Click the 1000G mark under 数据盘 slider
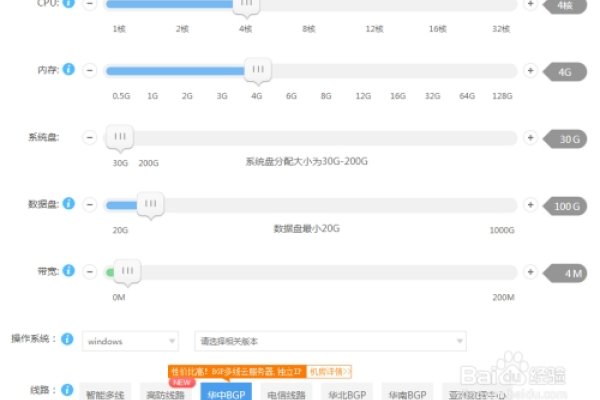Image resolution: width=600 pixels, height=400 pixels. pyautogui.click(x=502, y=230)
